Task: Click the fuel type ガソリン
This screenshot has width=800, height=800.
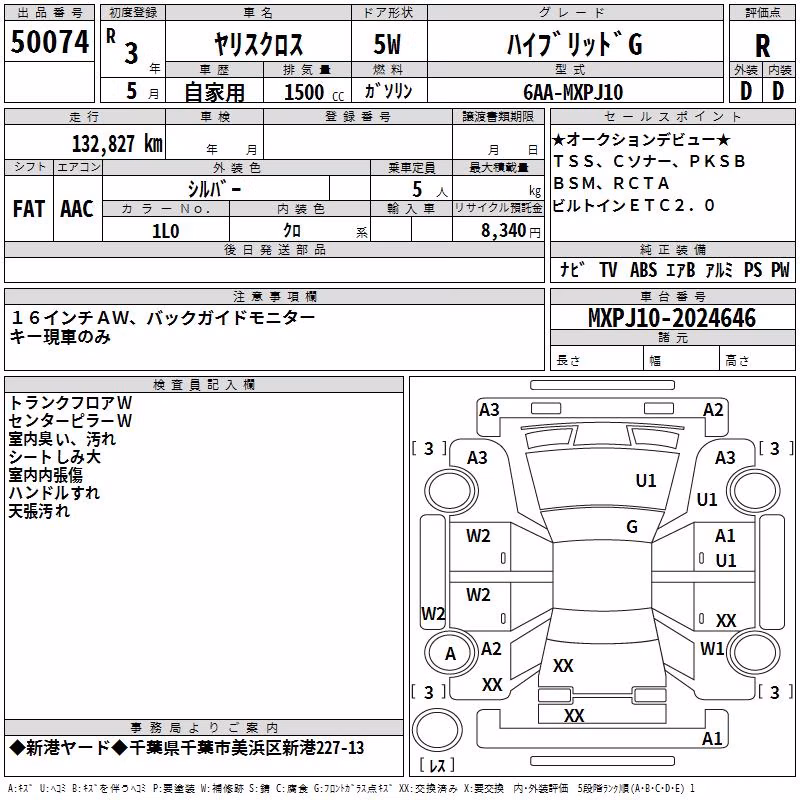Action: click(x=389, y=91)
